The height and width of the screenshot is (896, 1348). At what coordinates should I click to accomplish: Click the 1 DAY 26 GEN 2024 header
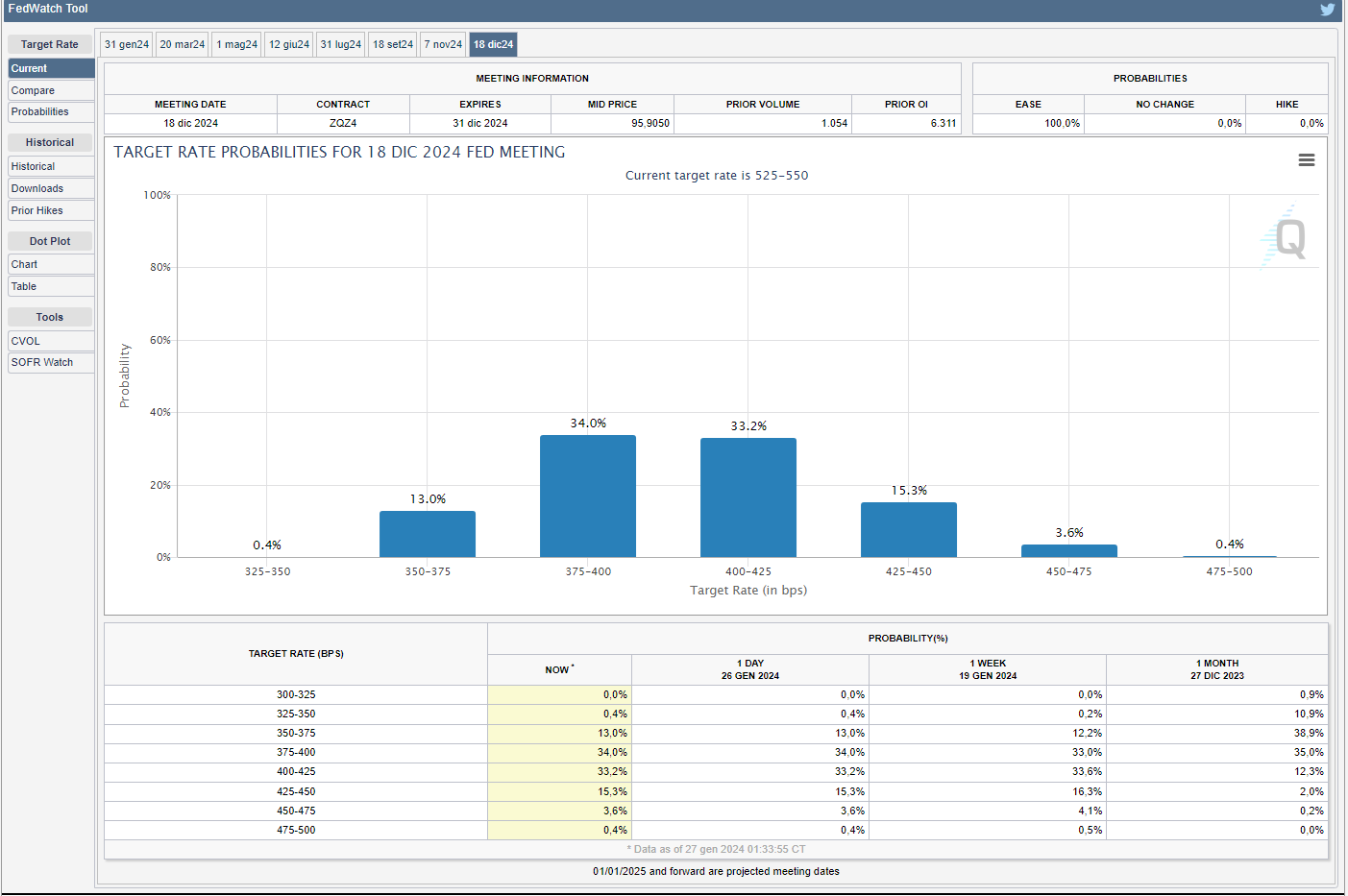click(x=750, y=669)
